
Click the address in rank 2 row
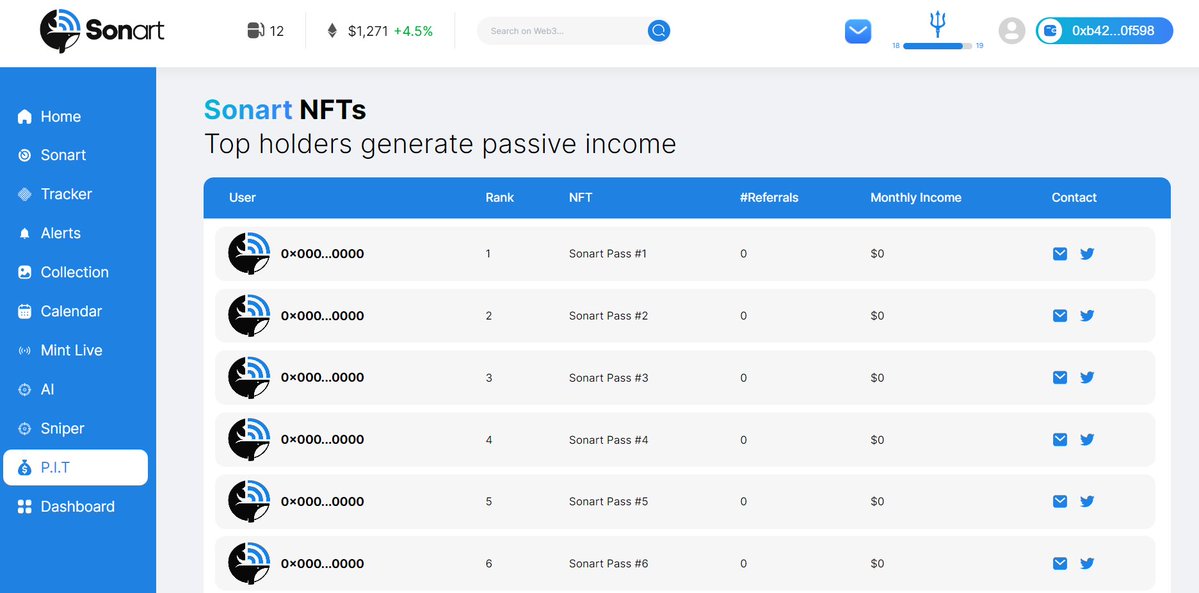click(x=322, y=315)
